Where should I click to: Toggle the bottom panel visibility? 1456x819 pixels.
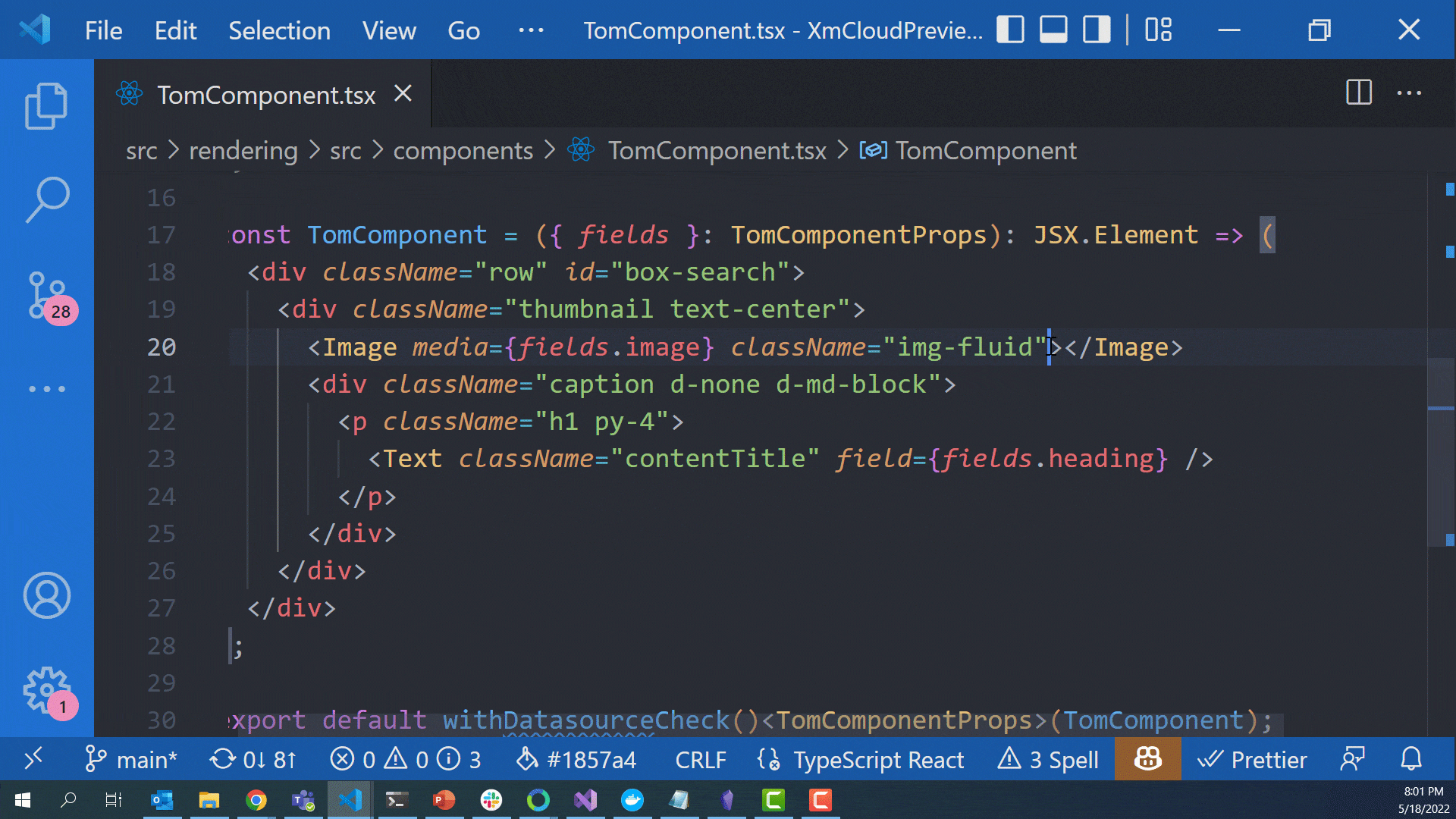1053,30
